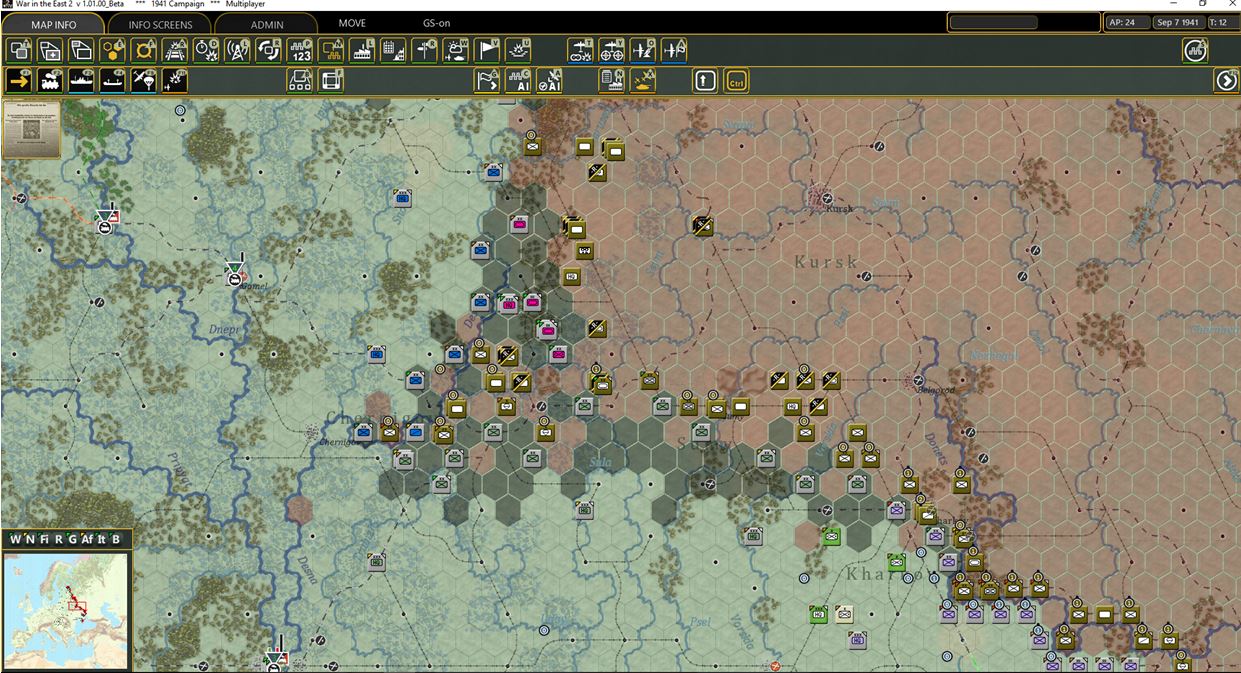
Task: Toggle the B region filter above minimap
Action: coord(116,540)
